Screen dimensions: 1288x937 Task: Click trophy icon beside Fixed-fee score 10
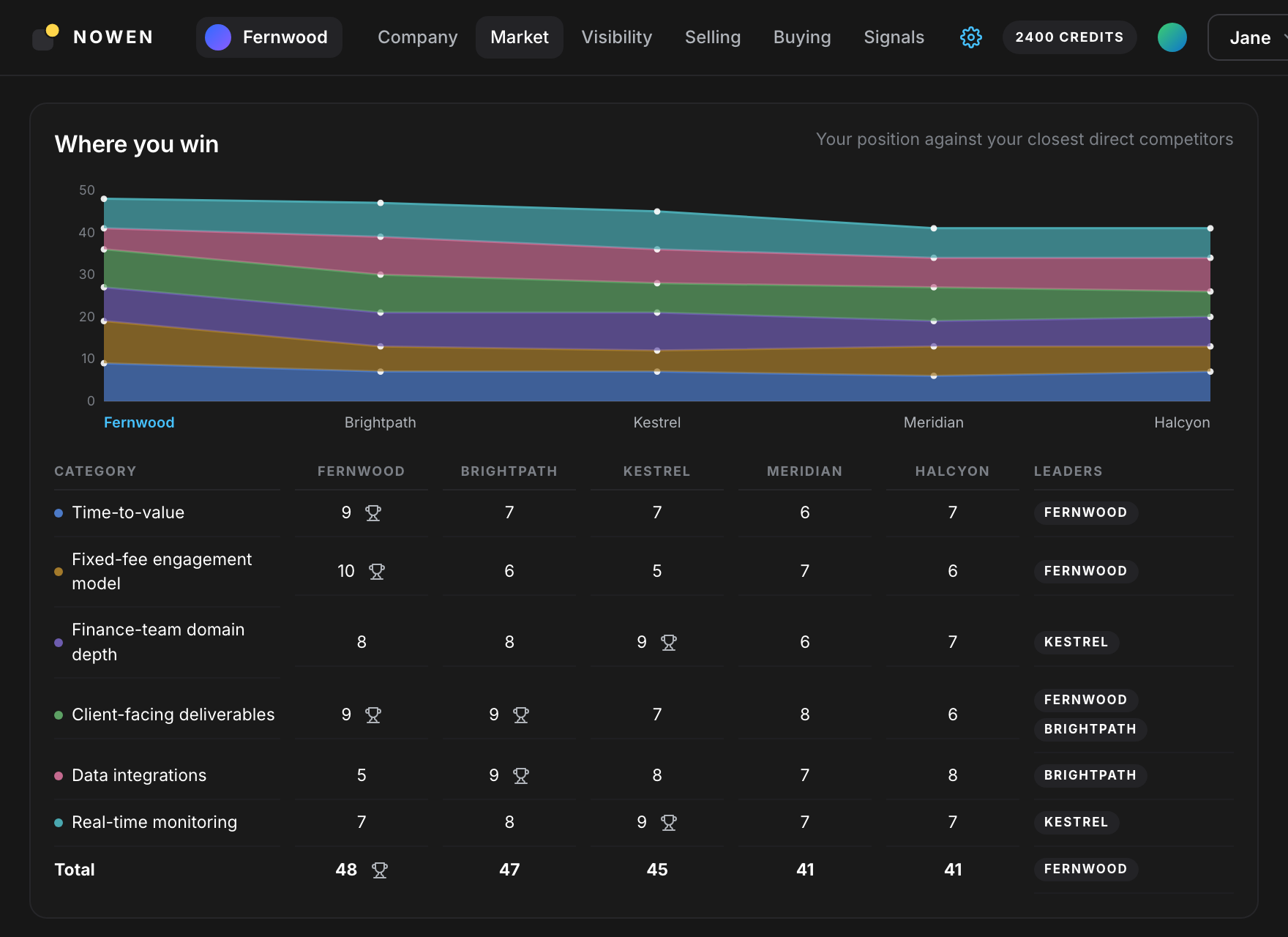click(x=377, y=572)
